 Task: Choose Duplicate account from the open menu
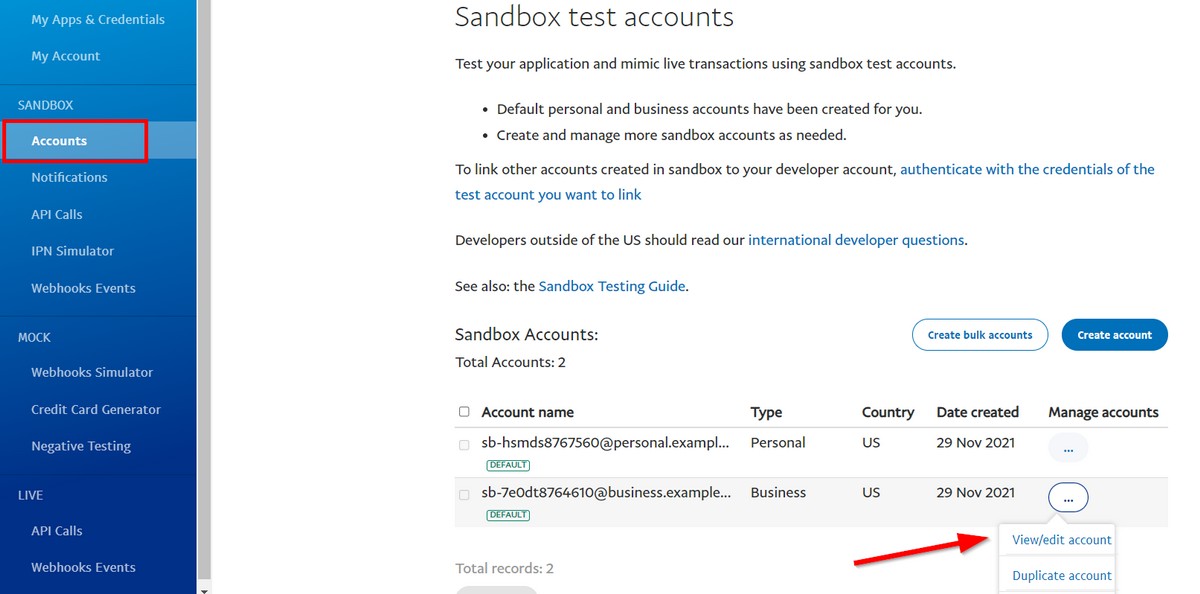coord(1060,575)
